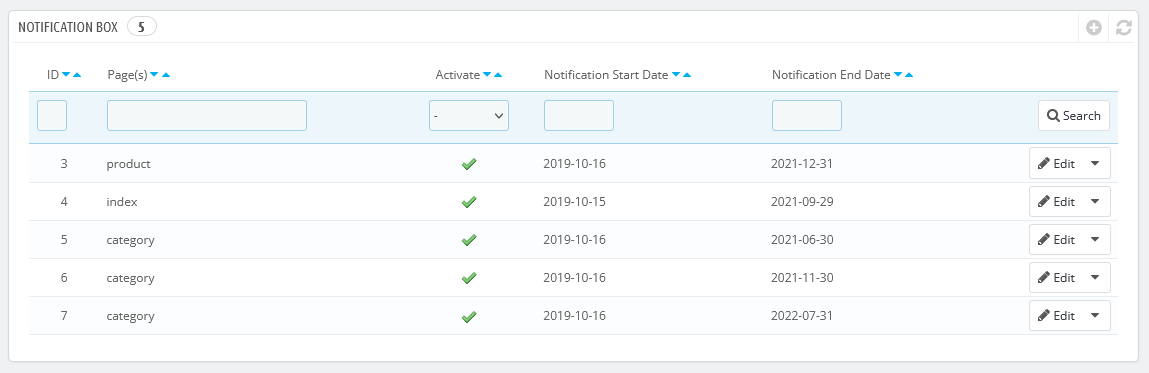
Task: Click end date 2021-11-30
Action: [x=802, y=278]
